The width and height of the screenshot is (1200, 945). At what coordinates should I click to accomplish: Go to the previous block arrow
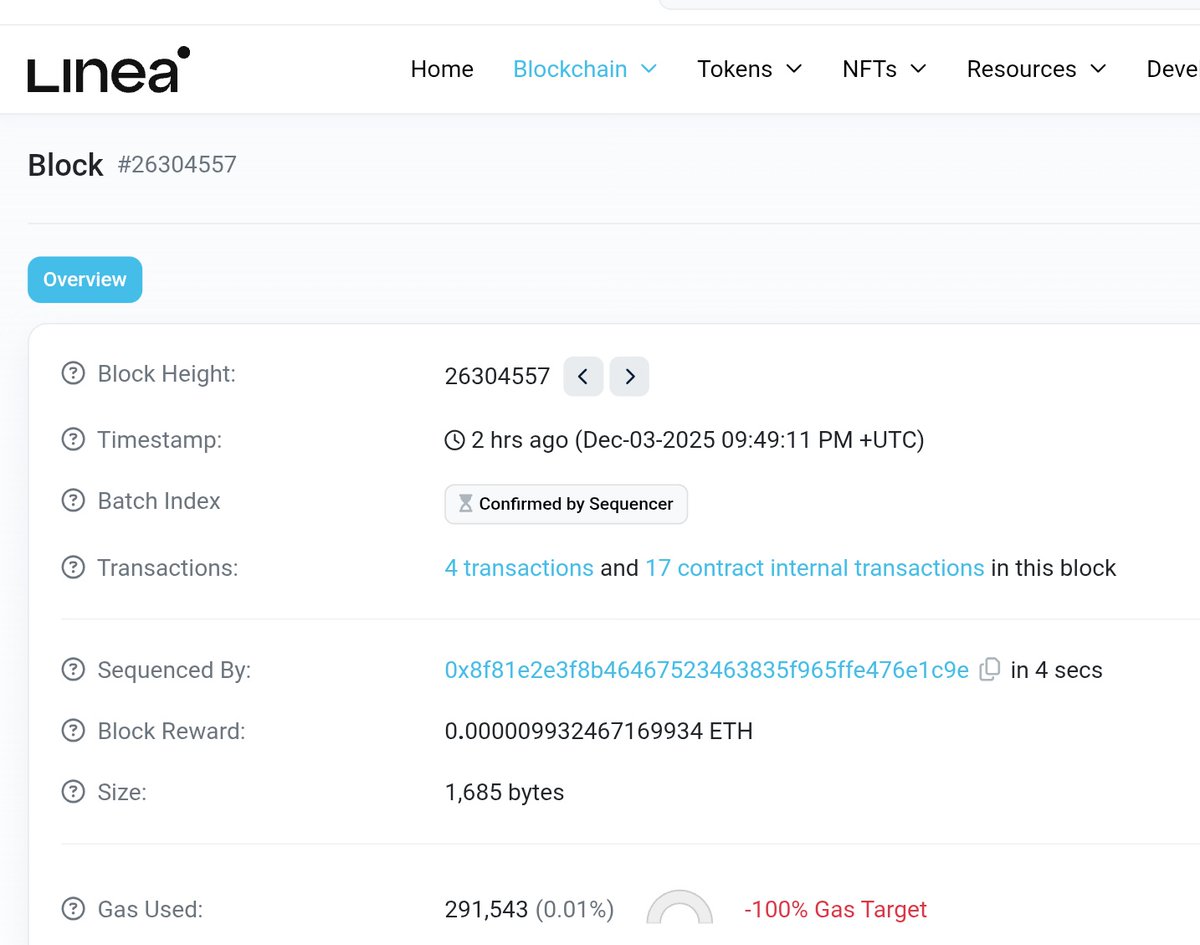[583, 376]
